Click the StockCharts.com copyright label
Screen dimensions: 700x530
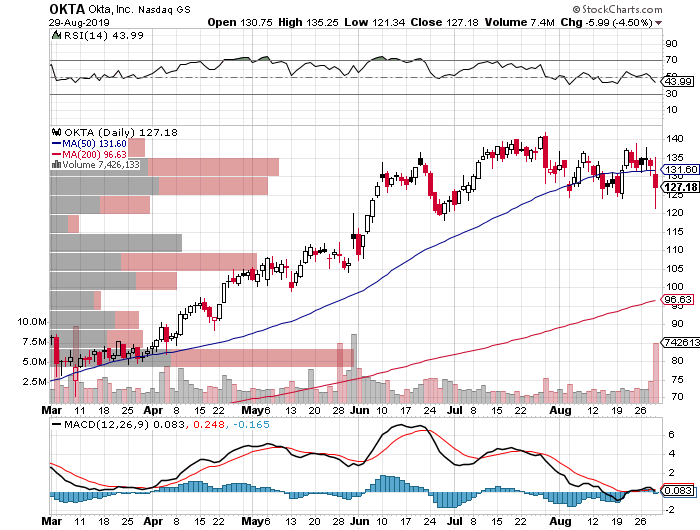[x=618, y=9]
